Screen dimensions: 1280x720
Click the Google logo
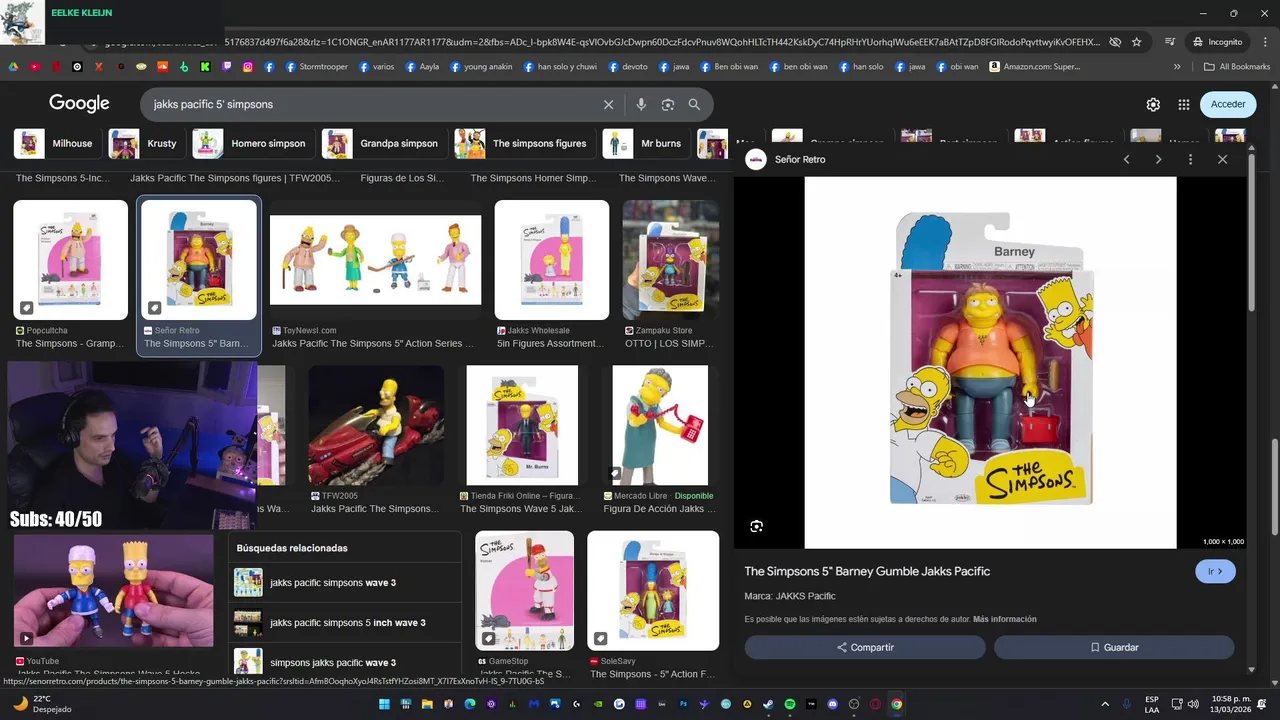(x=79, y=104)
